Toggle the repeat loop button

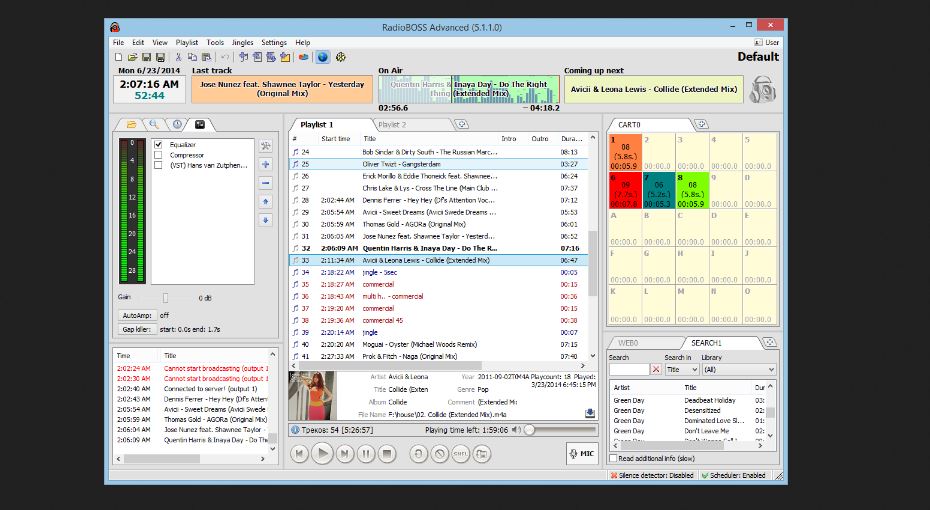tap(418, 454)
